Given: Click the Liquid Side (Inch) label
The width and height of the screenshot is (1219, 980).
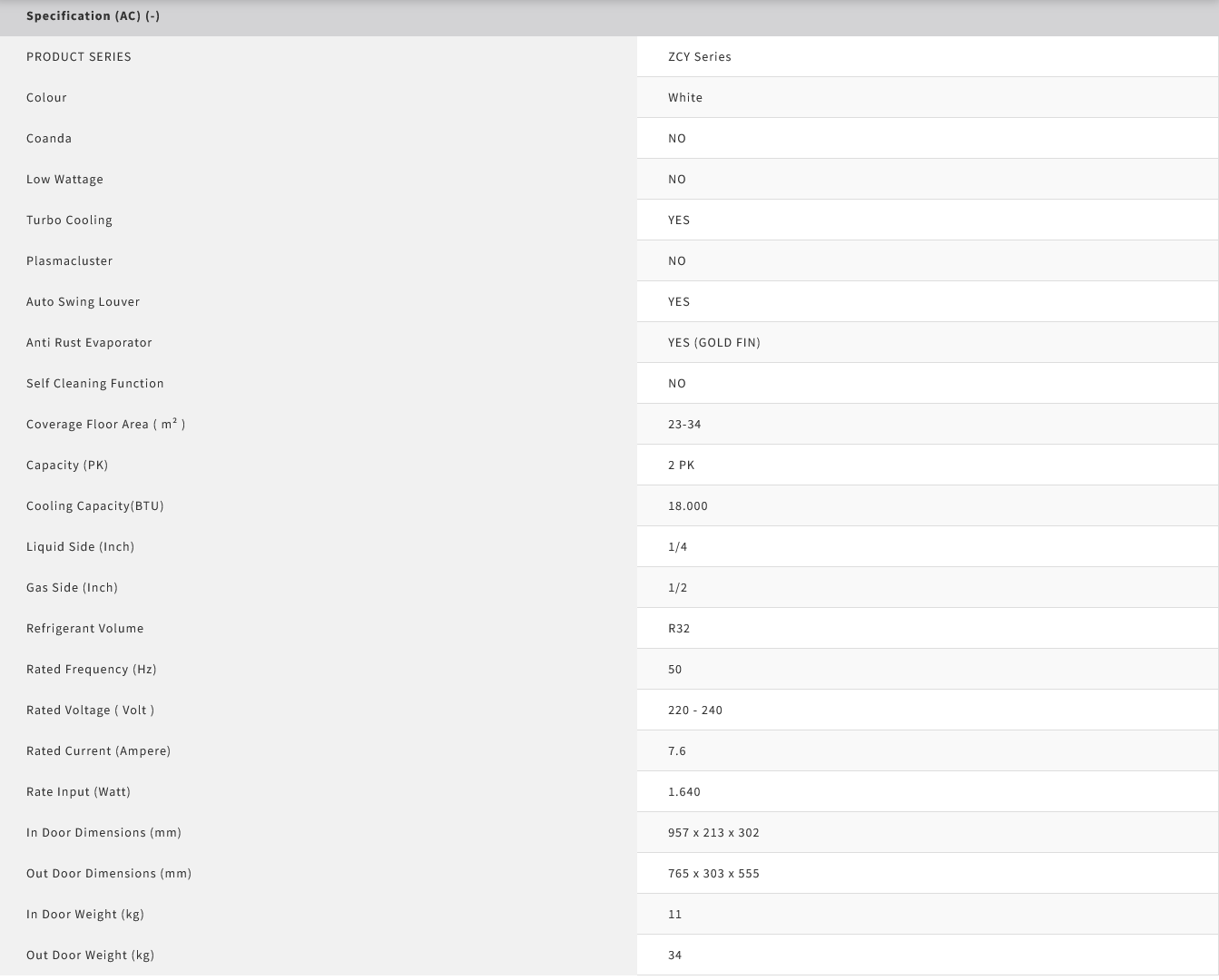Looking at the screenshot, I should tap(80, 546).
